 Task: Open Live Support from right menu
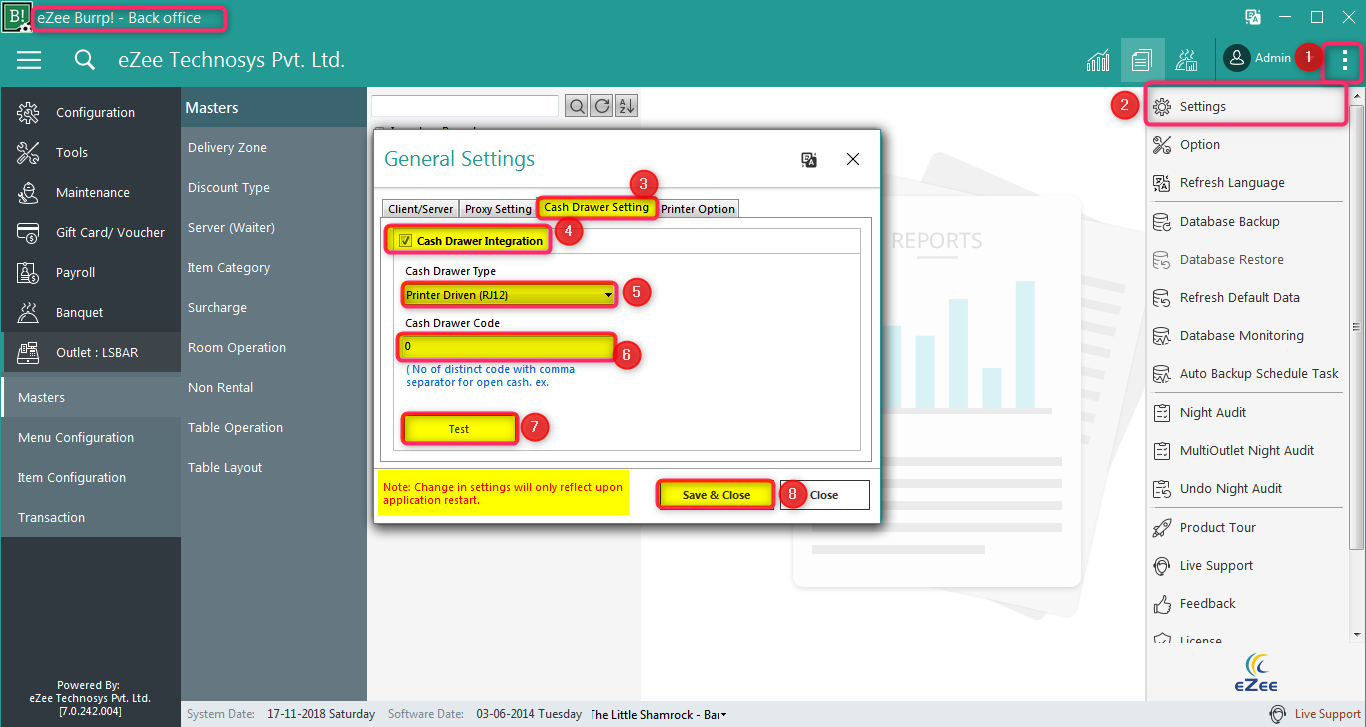pos(1246,565)
